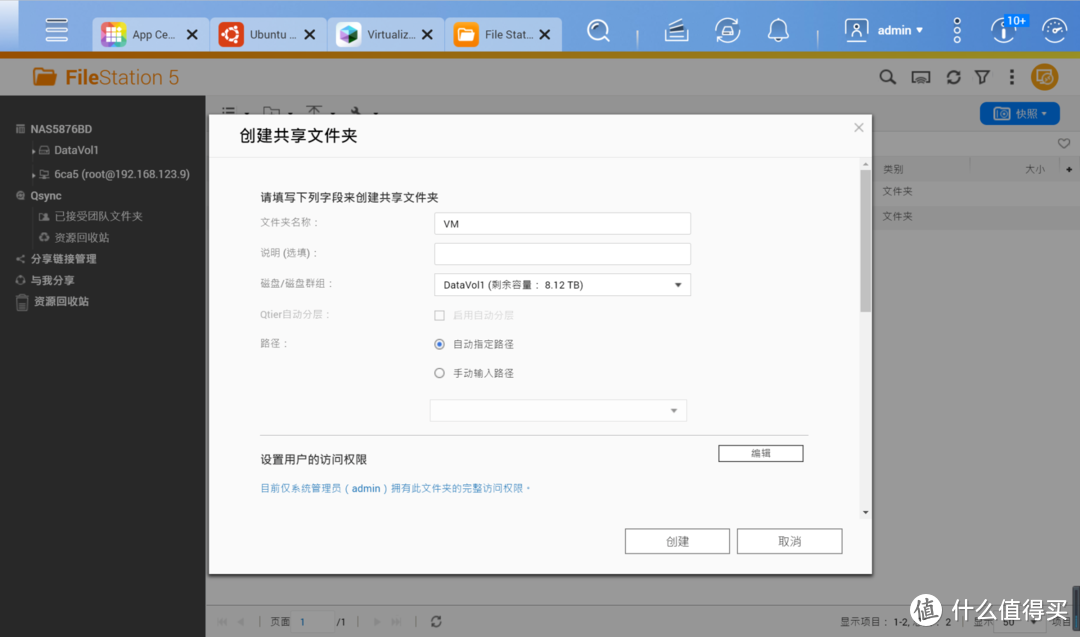The width and height of the screenshot is (1080, 637).
Task: Click the dialog vertical scrollbar thumb
Action: pyautogui.click(x=865, y=240)
